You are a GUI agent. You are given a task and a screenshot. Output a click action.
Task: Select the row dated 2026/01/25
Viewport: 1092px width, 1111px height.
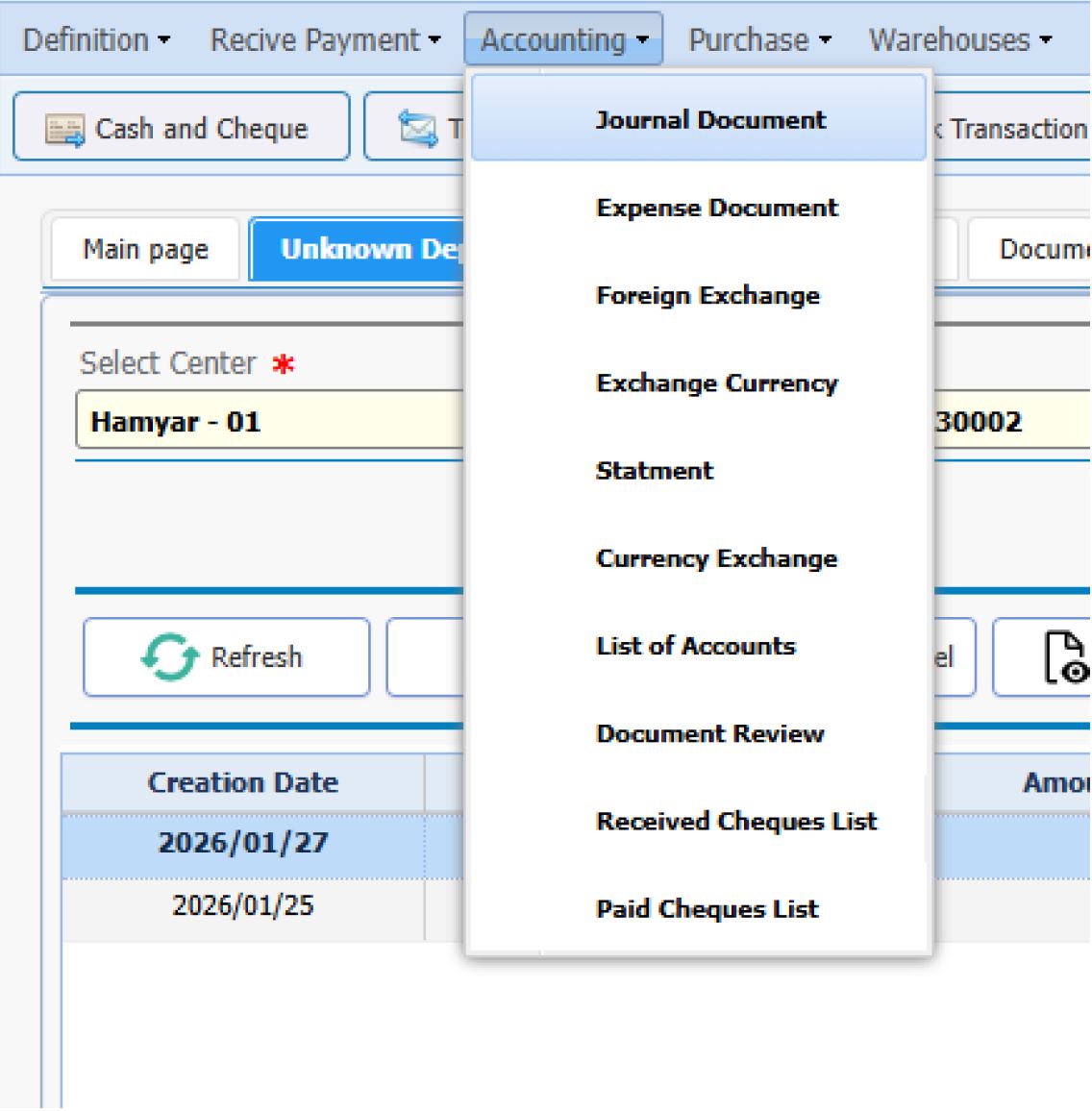243,906
